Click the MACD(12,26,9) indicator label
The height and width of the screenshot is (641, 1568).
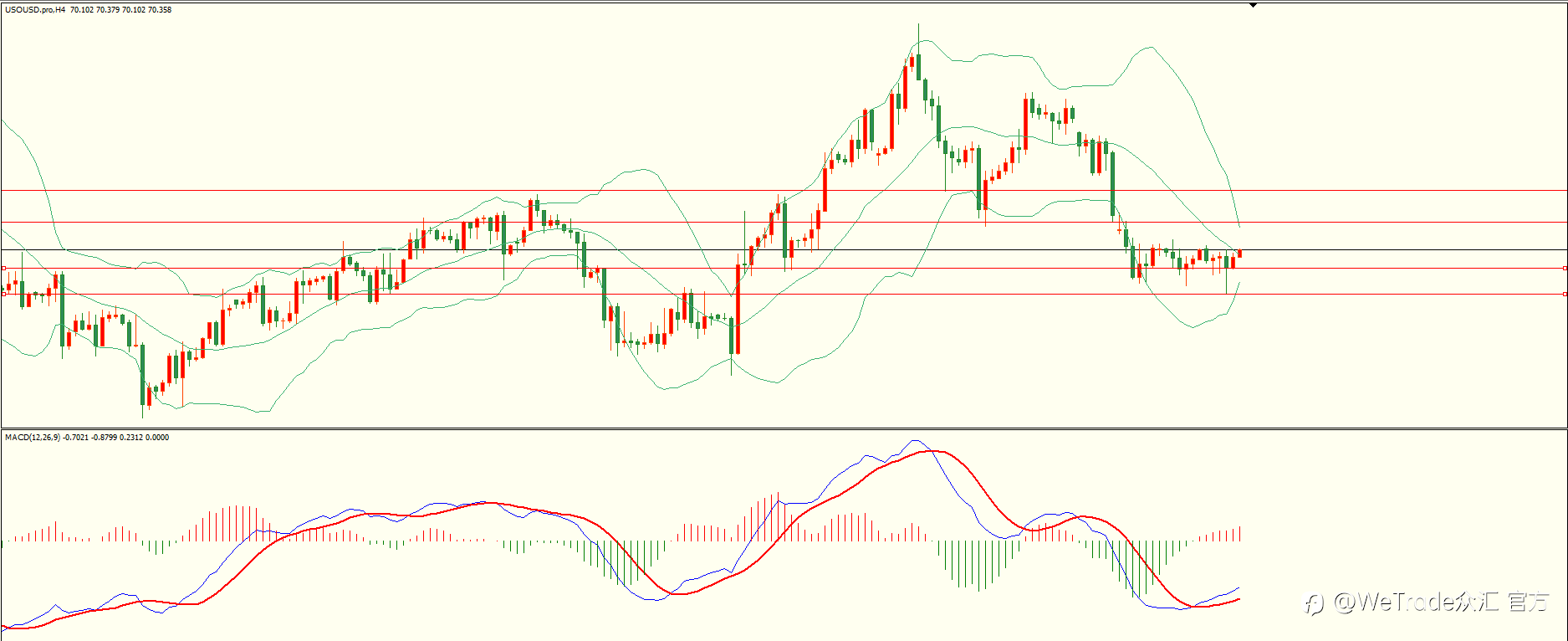(x=33, y=438)
